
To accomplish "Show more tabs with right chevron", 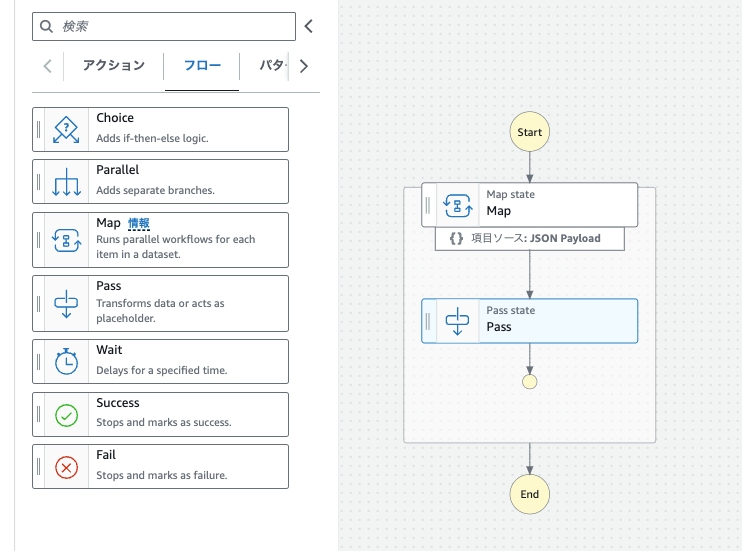I will [x=304, y=66].
